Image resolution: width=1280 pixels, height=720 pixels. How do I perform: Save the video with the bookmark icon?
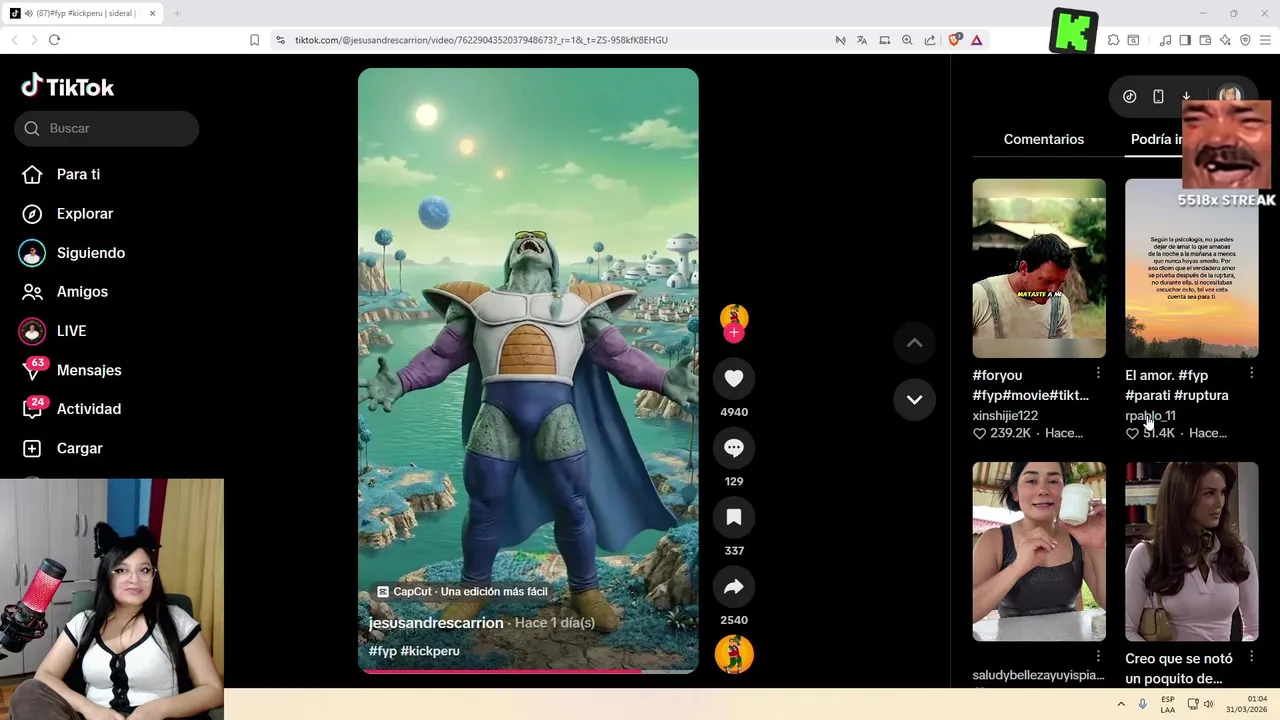734,517
